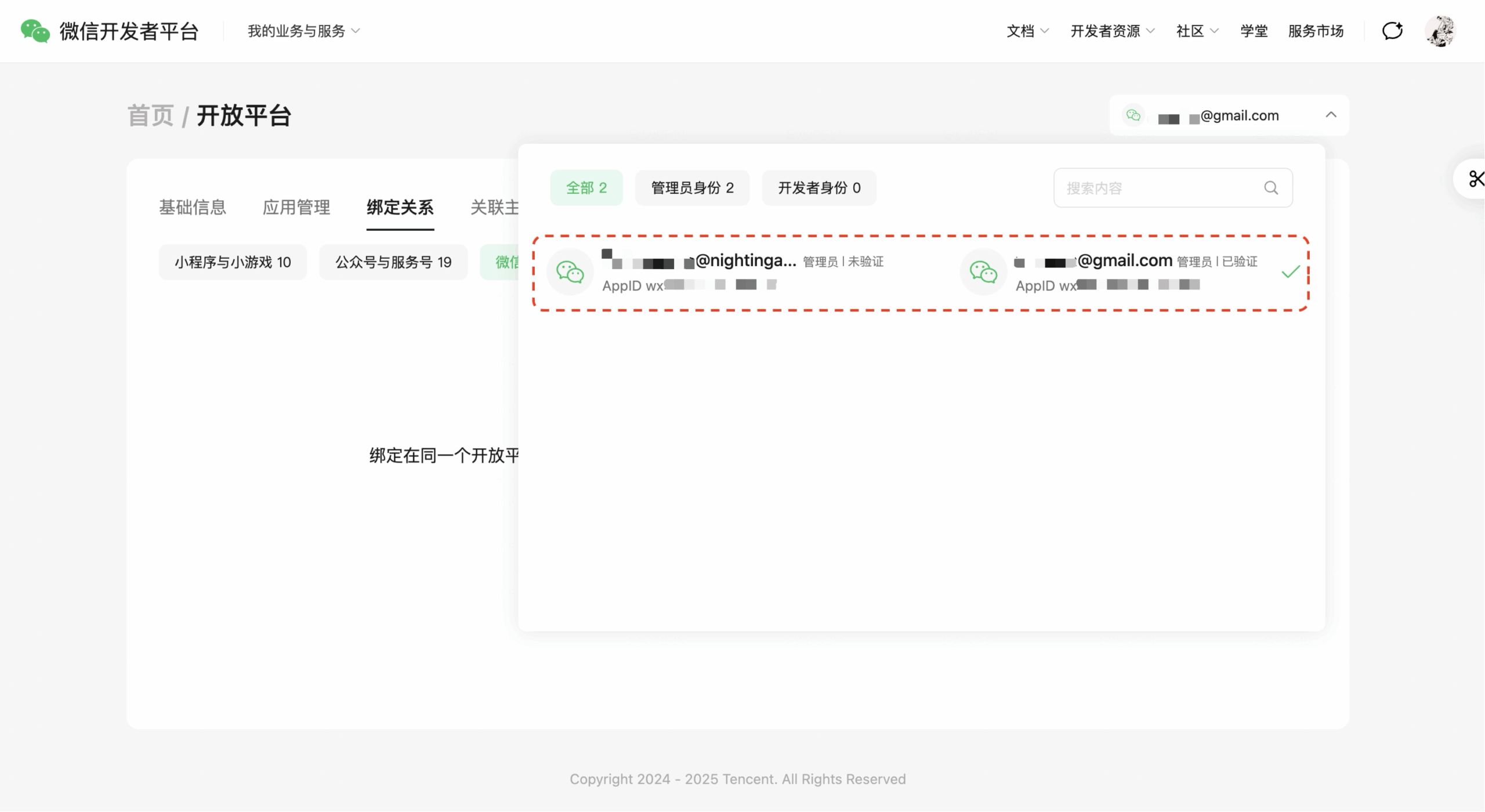Go to the 首页 breadcrumb link

coord(151,115)
